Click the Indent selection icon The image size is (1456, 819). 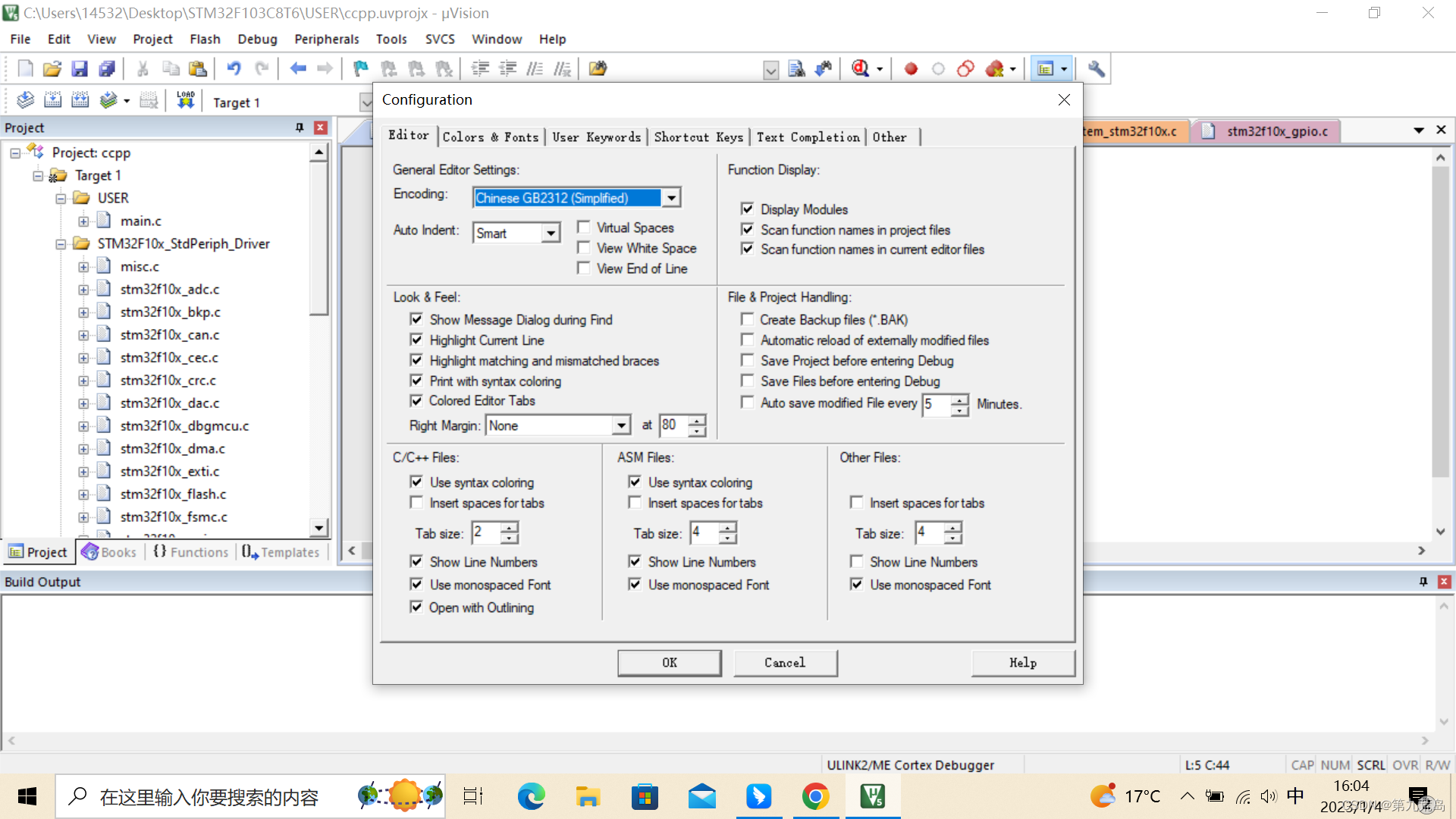[x=480, y=69]
